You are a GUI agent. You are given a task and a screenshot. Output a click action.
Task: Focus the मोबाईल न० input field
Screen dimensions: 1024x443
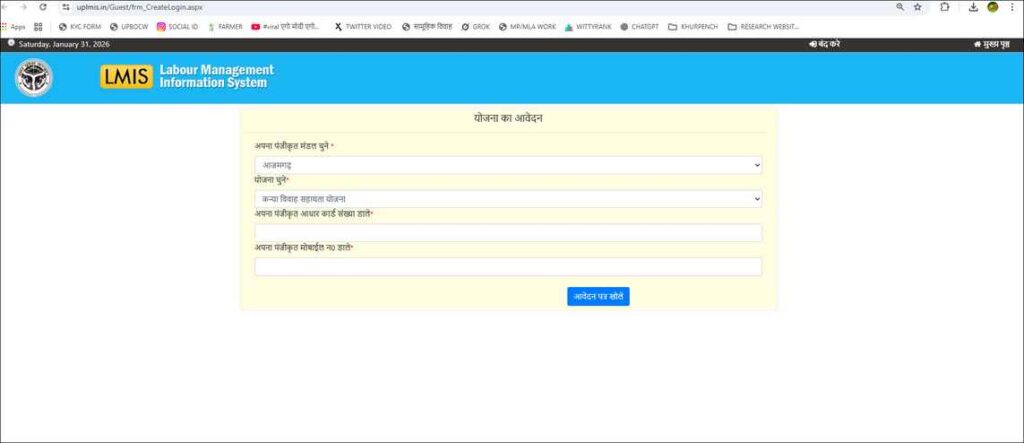coord(508,267)
